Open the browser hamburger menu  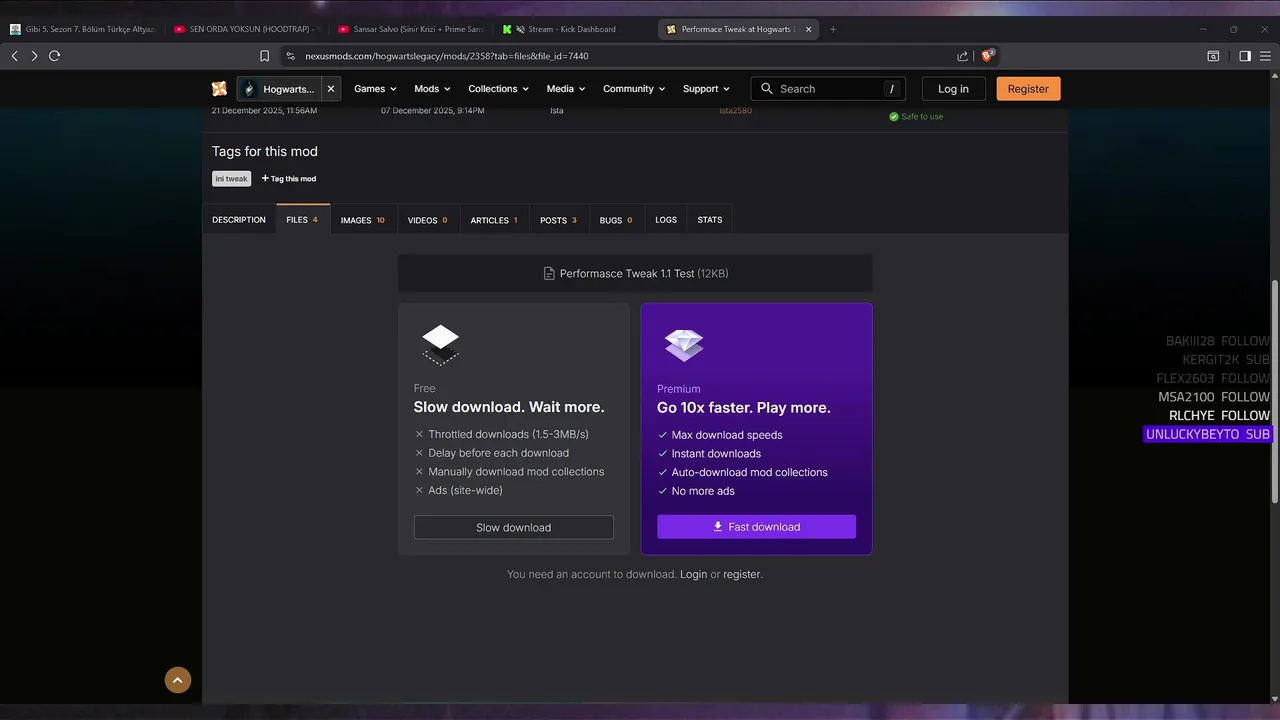1266,56
